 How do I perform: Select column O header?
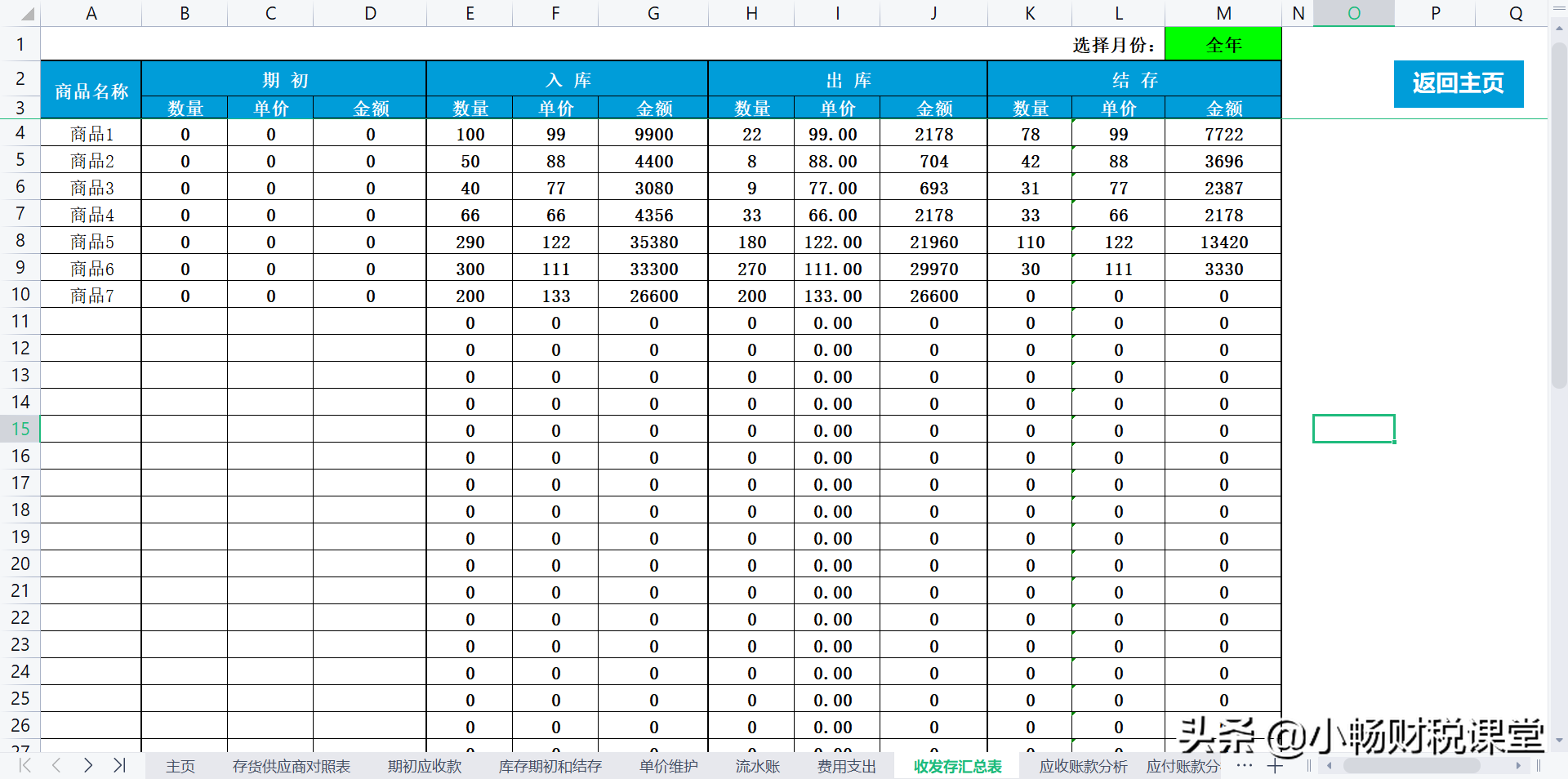point(1354,13)
